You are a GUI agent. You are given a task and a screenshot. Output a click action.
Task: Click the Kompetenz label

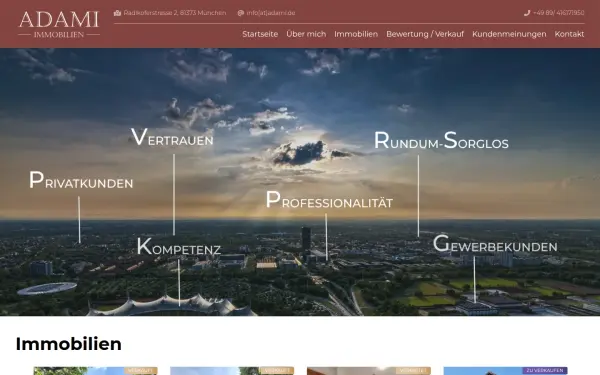tap(179, 246)
